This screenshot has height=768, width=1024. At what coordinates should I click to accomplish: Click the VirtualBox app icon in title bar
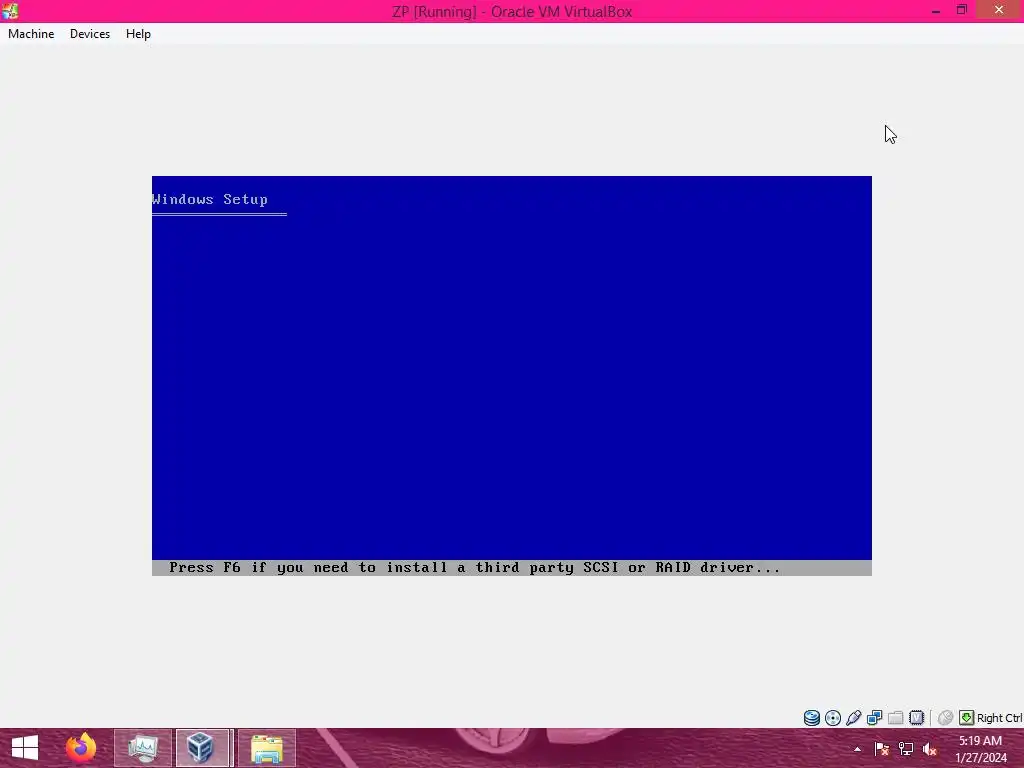(x=10, y=10)
